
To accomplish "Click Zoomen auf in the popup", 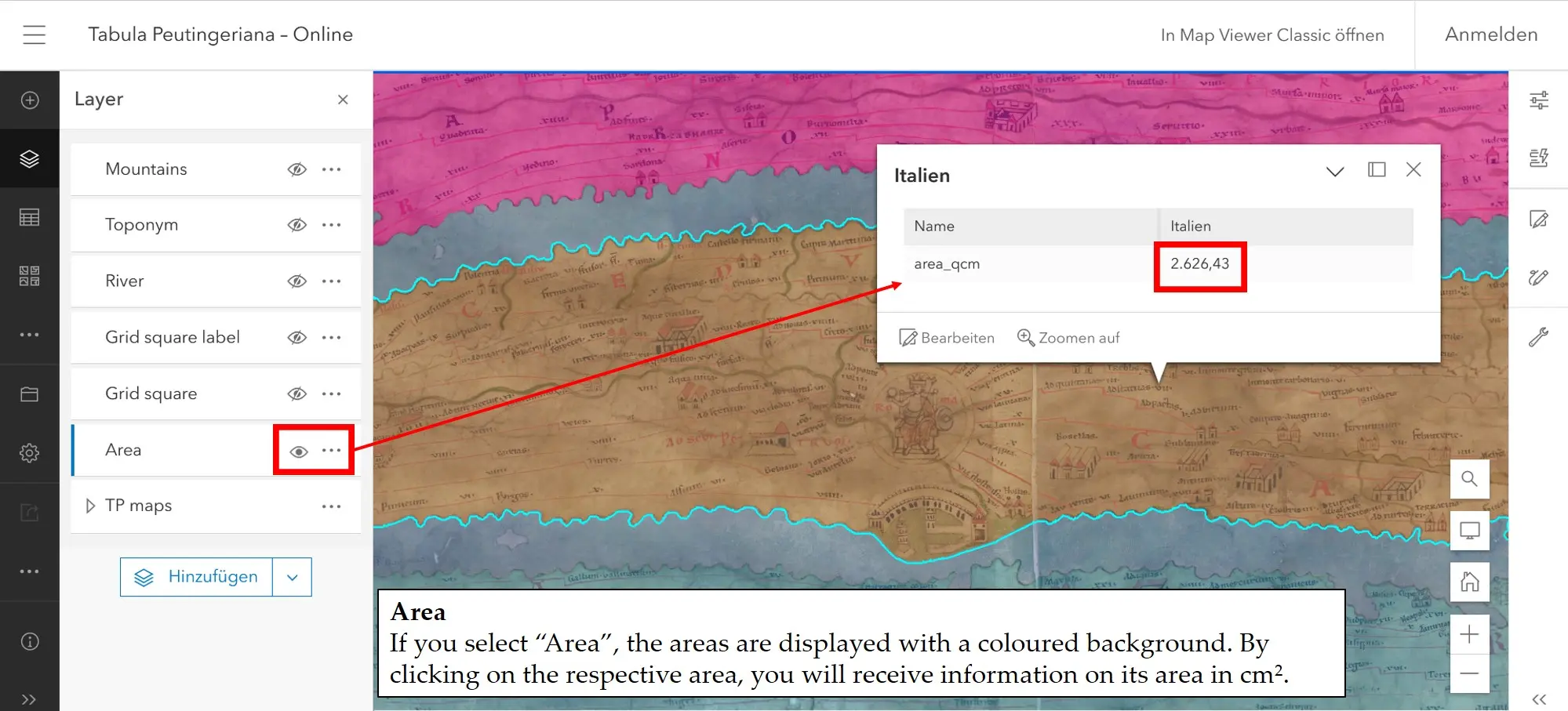I will point(1068,338).
